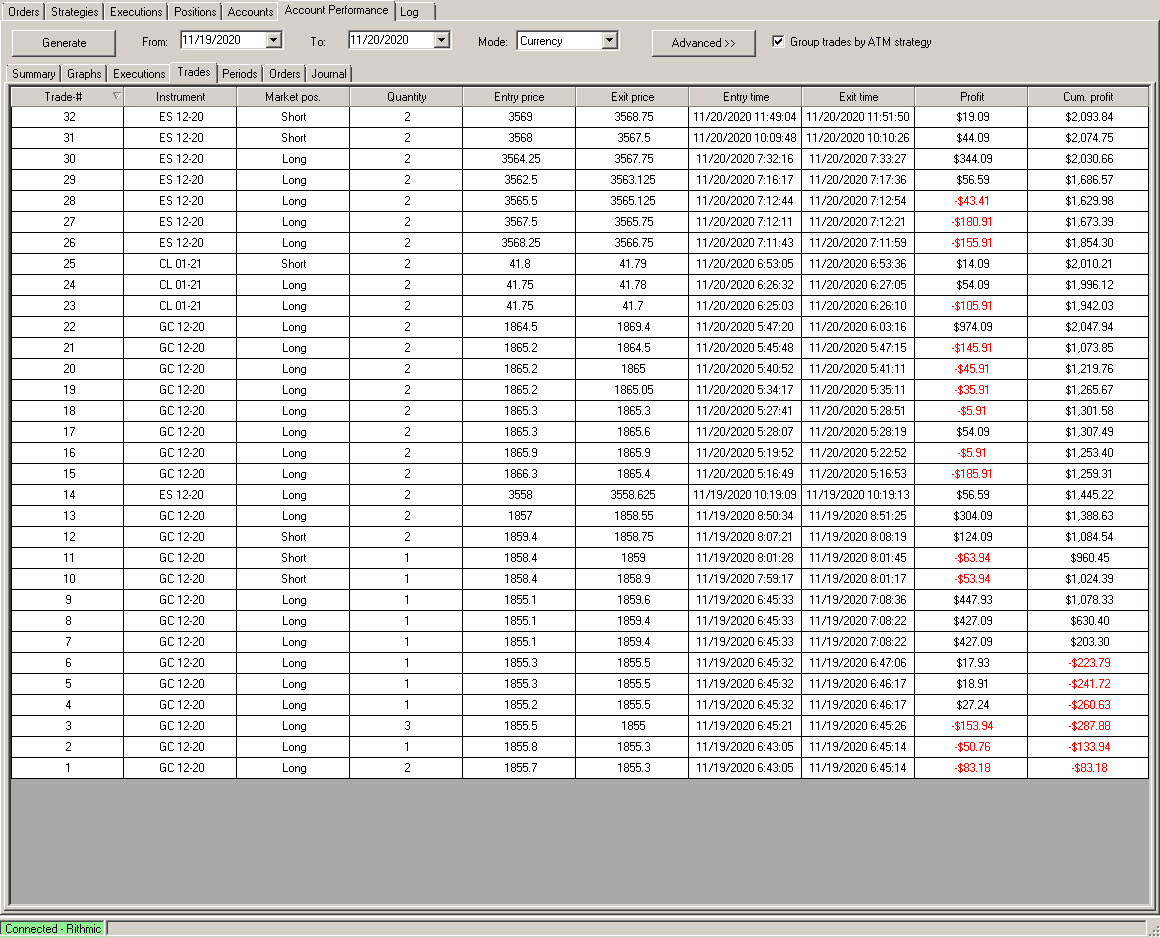
Task: Sort by Cum. profit column header
Action: pos(1088,97)
